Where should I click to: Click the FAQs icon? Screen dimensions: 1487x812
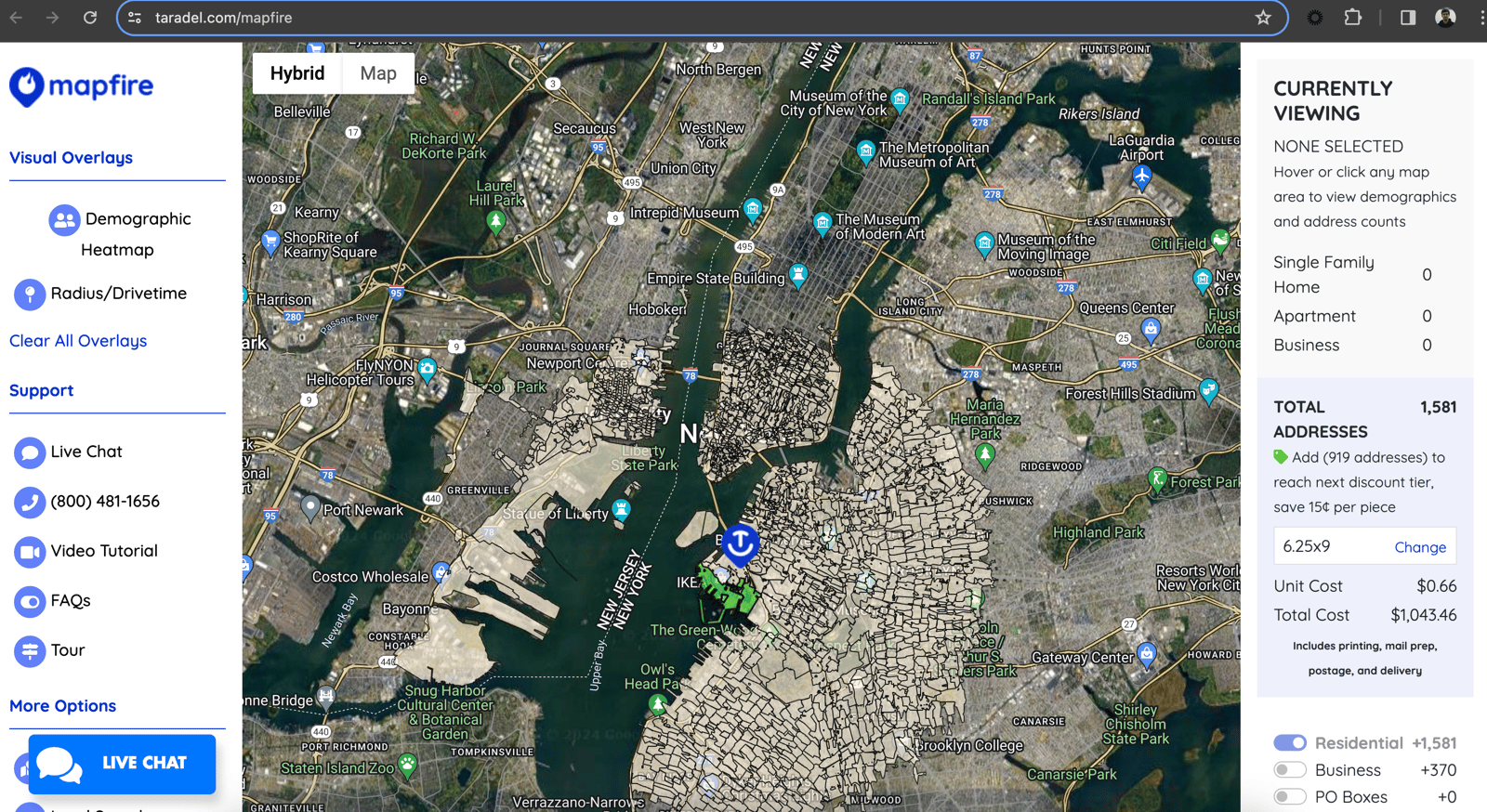coord(30,601)
